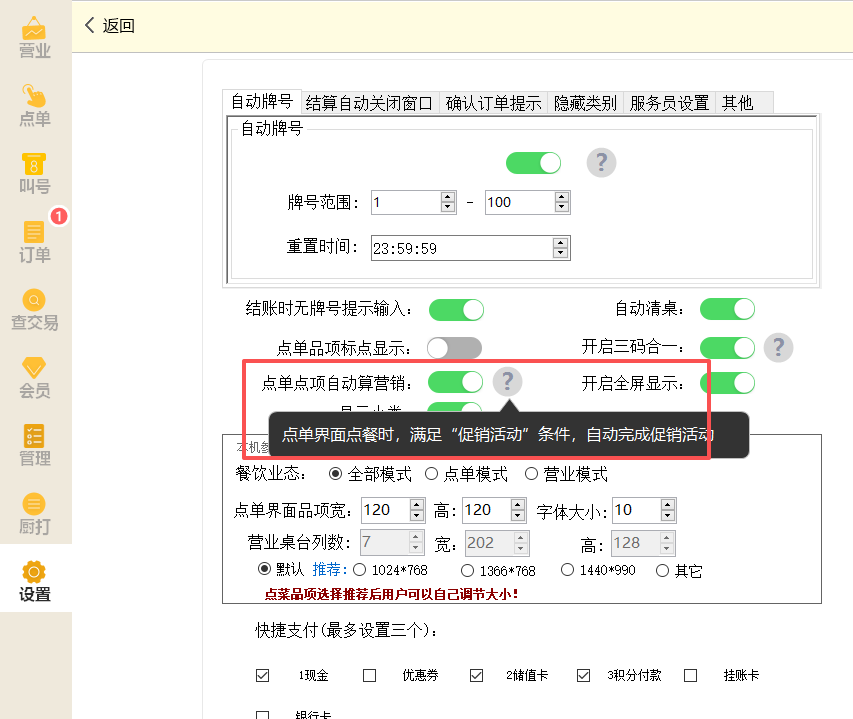853x719 pixels.
Task: Open the 营业 sidebar section
Action: coord(35,37)
